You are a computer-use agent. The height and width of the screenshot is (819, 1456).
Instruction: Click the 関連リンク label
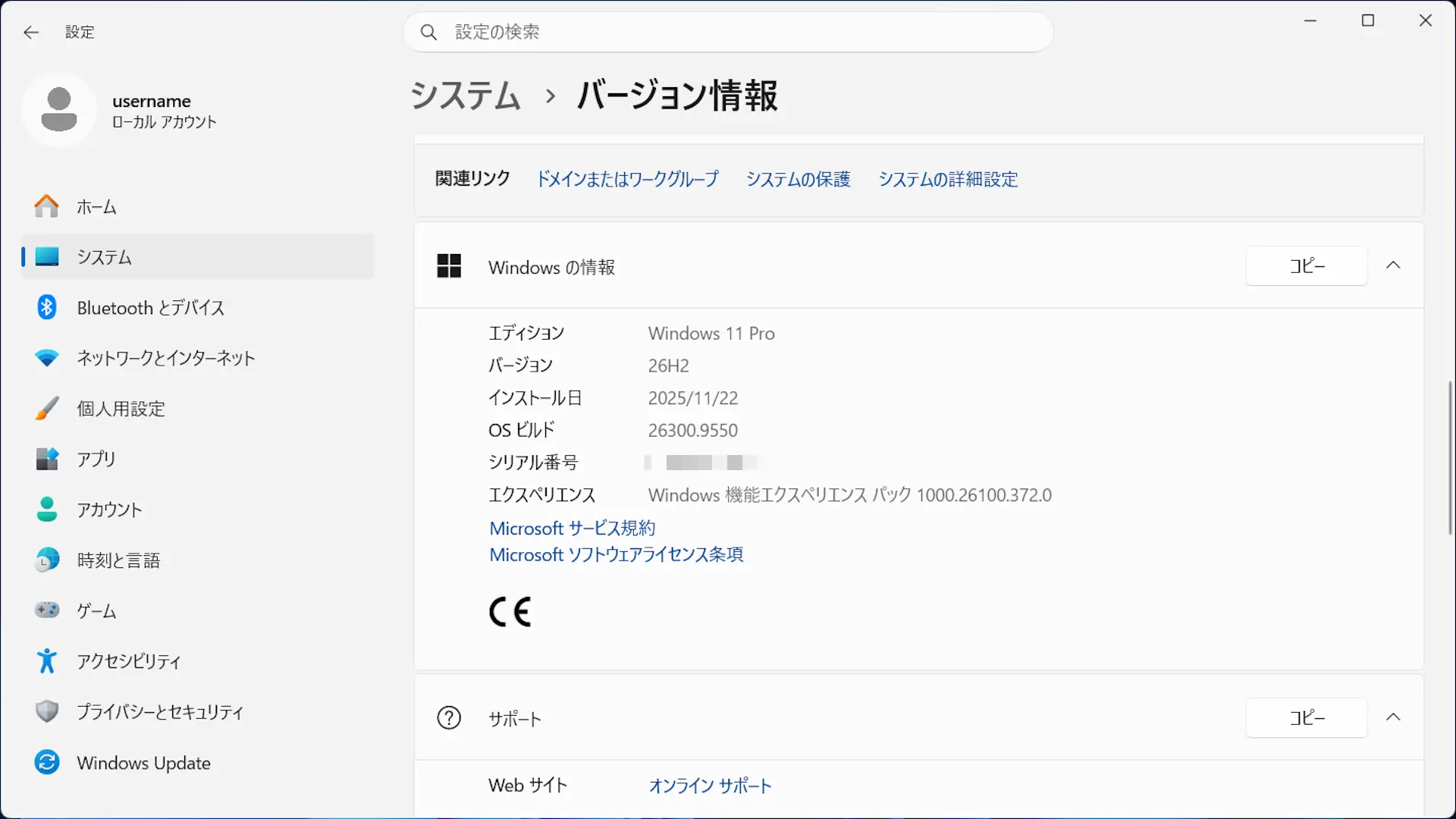(472, 179)
